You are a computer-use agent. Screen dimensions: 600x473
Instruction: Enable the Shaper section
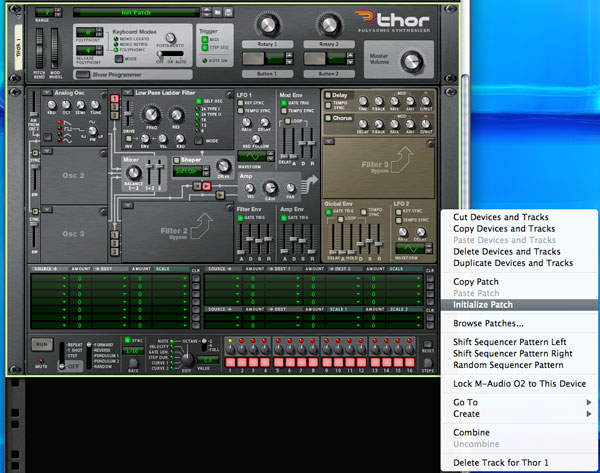(176, 160)
